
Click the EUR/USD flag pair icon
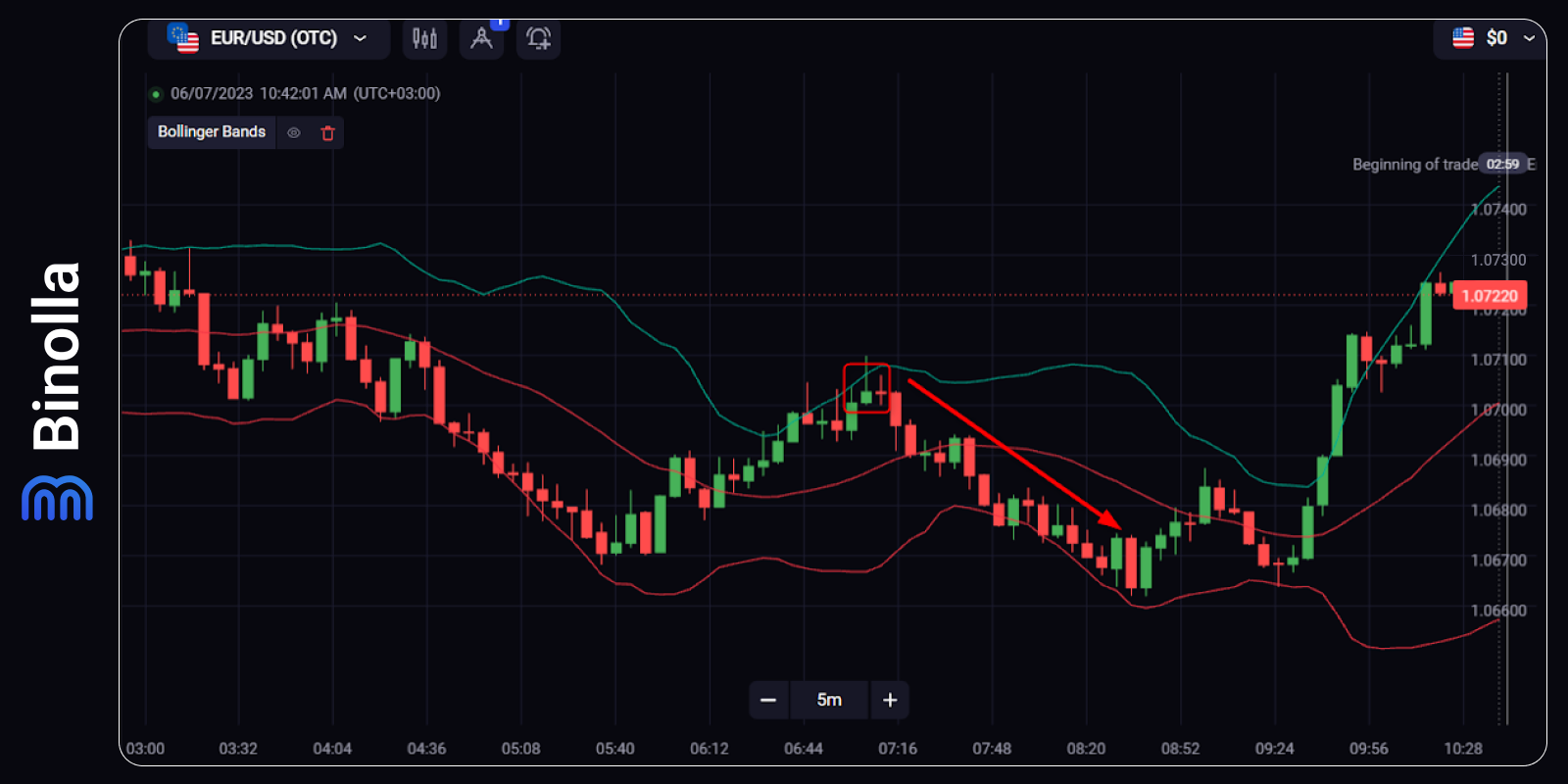[x=182, y=37]
